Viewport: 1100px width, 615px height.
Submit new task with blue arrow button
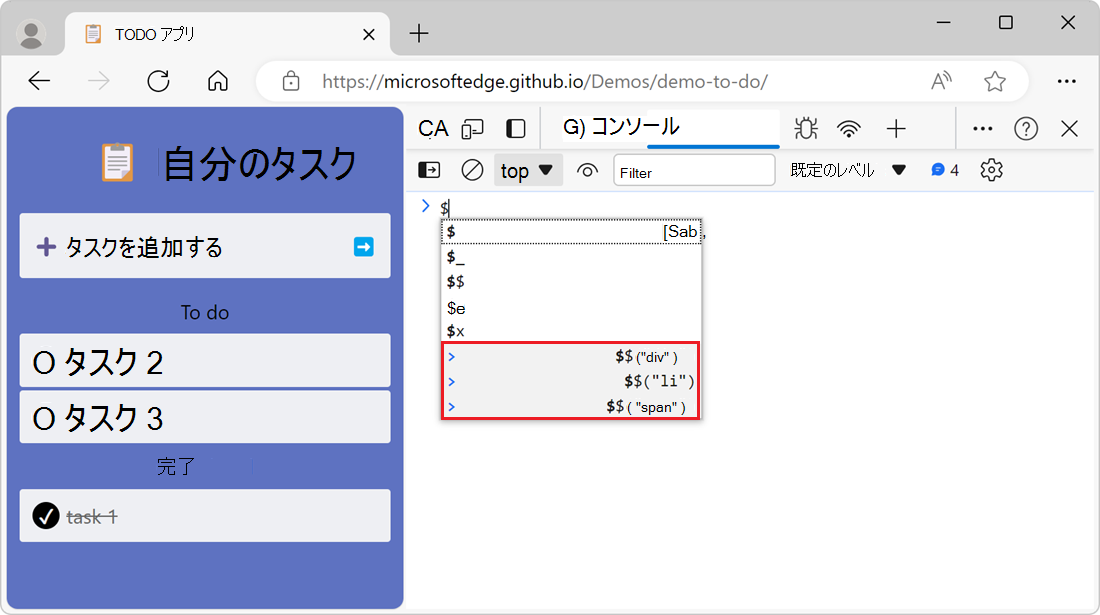[x=364, y=247]
